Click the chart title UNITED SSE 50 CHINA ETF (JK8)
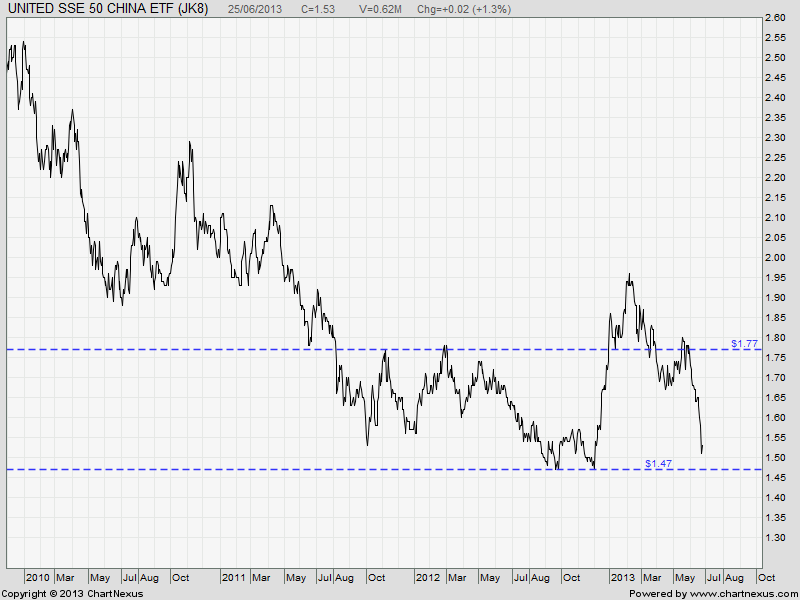 click(108, 9)
